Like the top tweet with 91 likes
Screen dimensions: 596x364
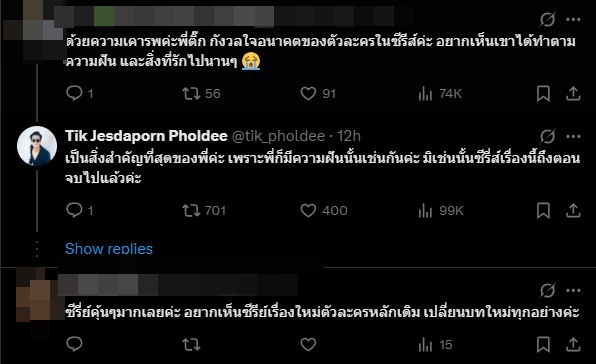[x=318, y=93]
